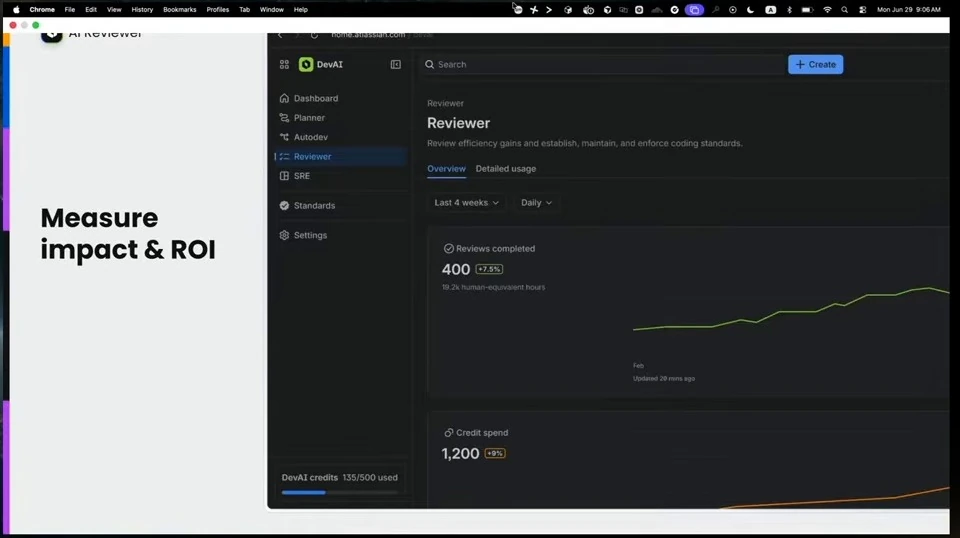Switch to the Overview tab
This screenshot has height=538, width=960.
point(446,169)
